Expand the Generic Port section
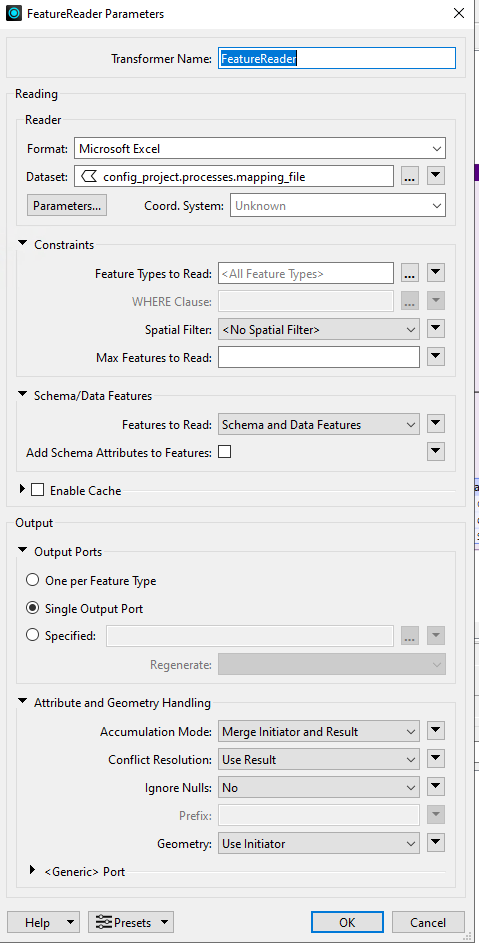 point(33,871)
